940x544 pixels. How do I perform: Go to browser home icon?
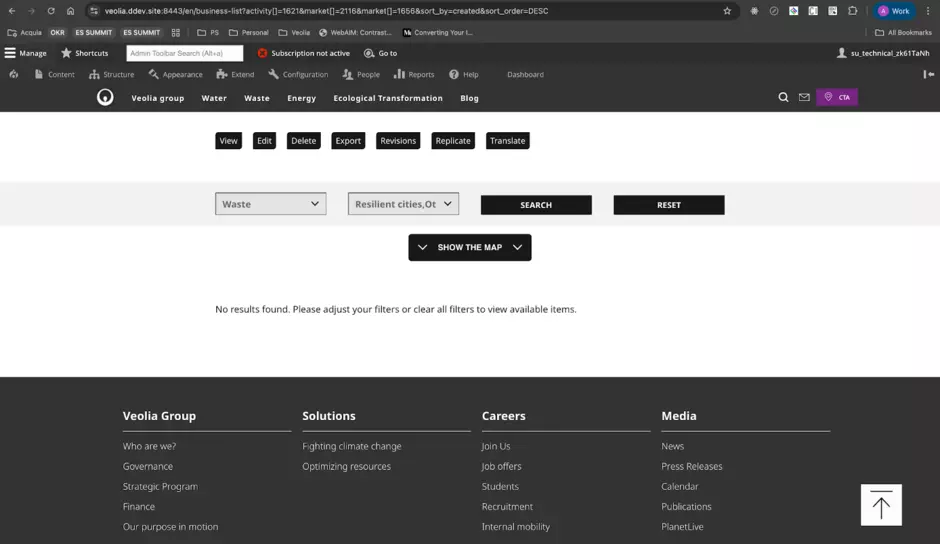70,11
